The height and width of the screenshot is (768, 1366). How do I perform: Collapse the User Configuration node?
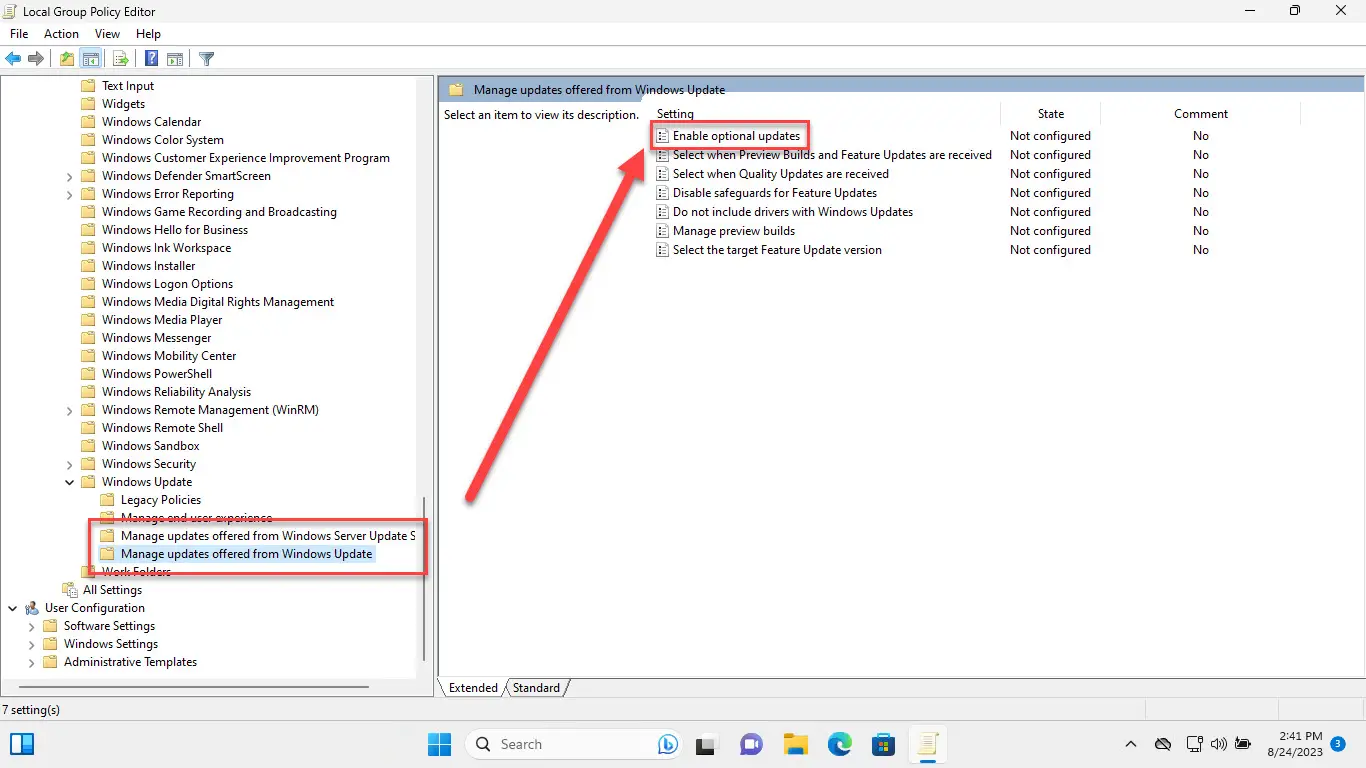pos(12,608)
